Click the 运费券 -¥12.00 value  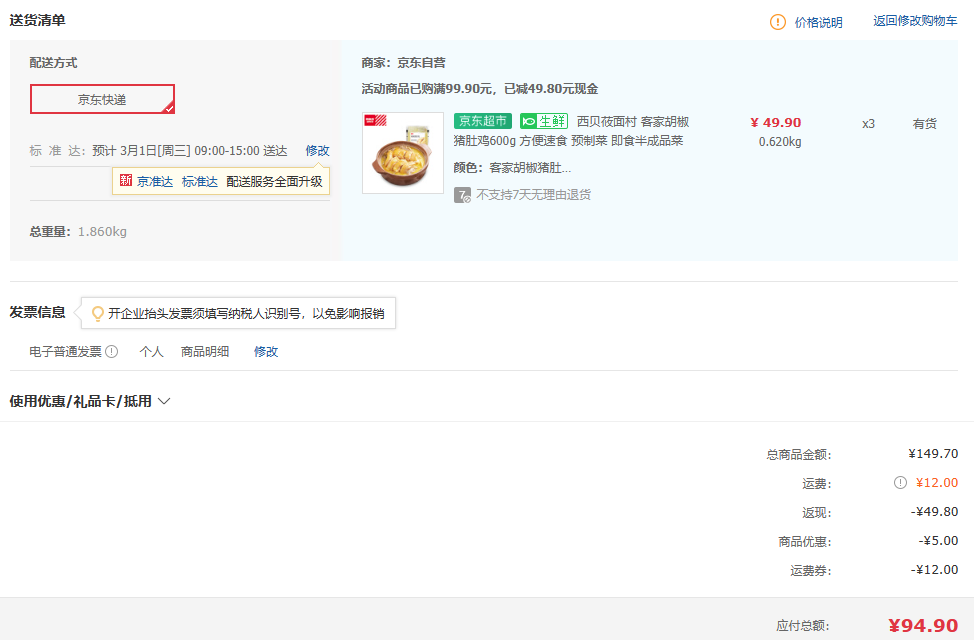[x=934, y=570]
